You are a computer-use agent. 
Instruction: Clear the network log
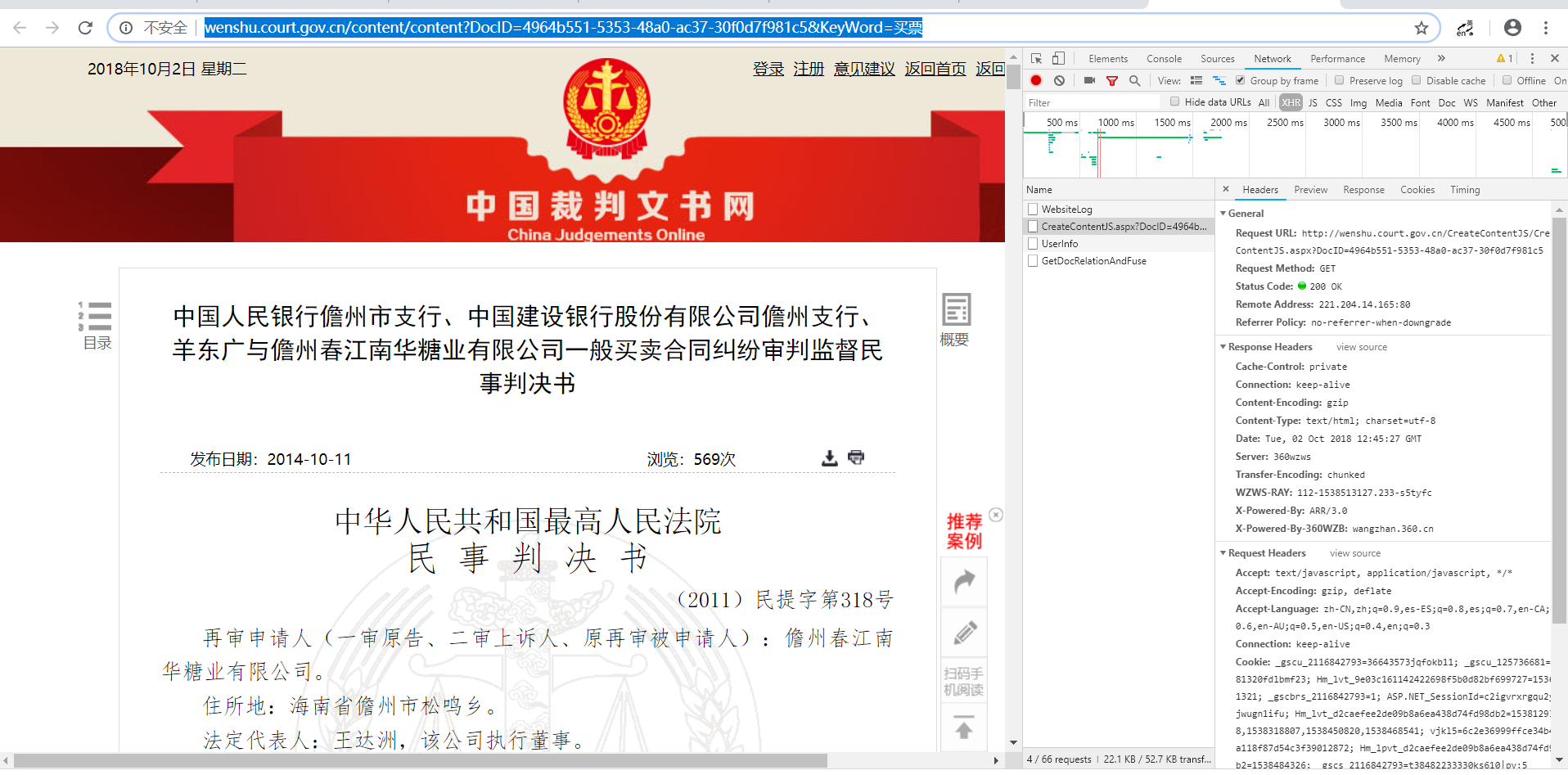coord(1059,80)
